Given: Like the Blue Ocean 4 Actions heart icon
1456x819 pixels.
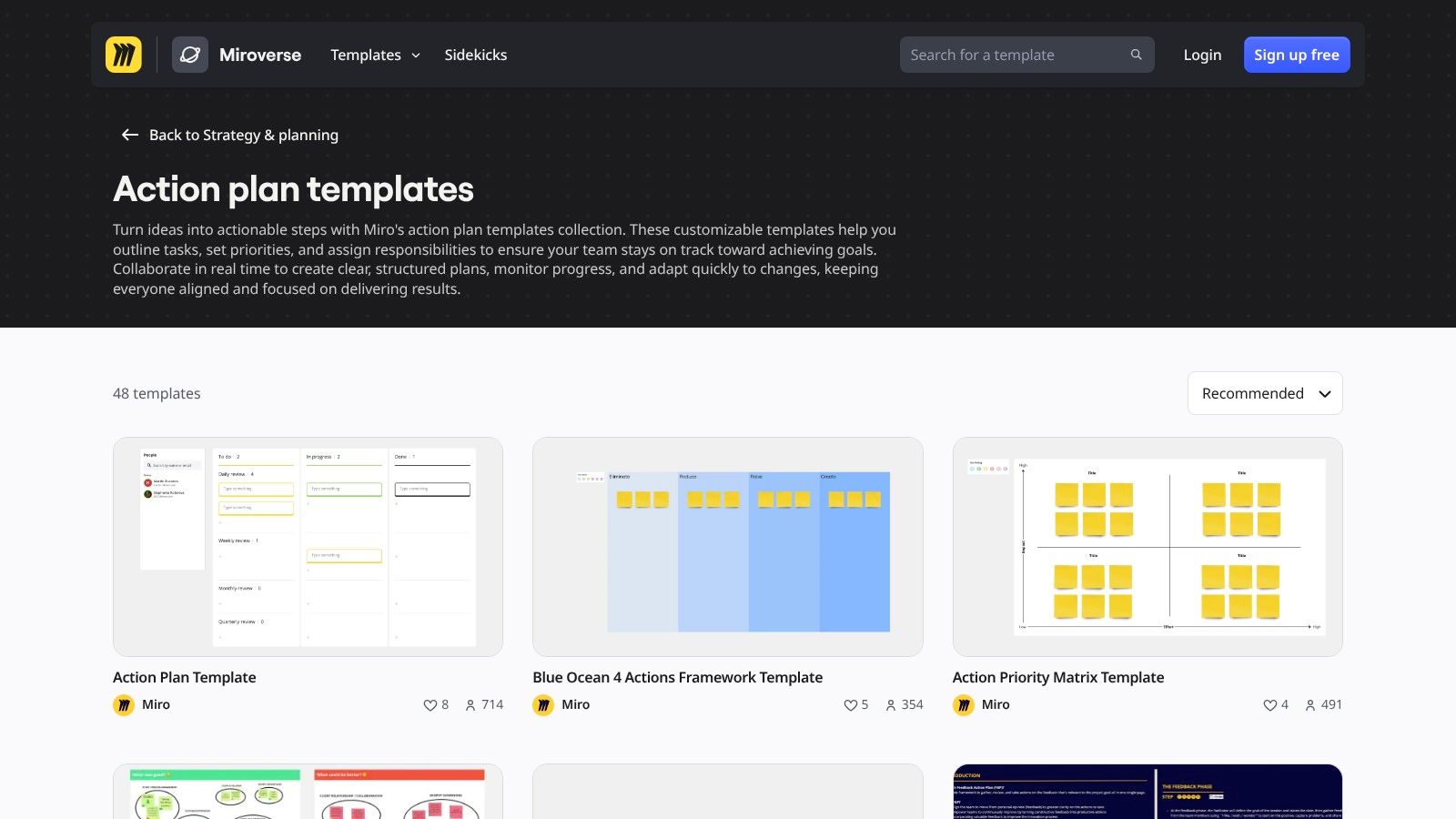Looking at the screenshot, I should click(x=850, y=705).
